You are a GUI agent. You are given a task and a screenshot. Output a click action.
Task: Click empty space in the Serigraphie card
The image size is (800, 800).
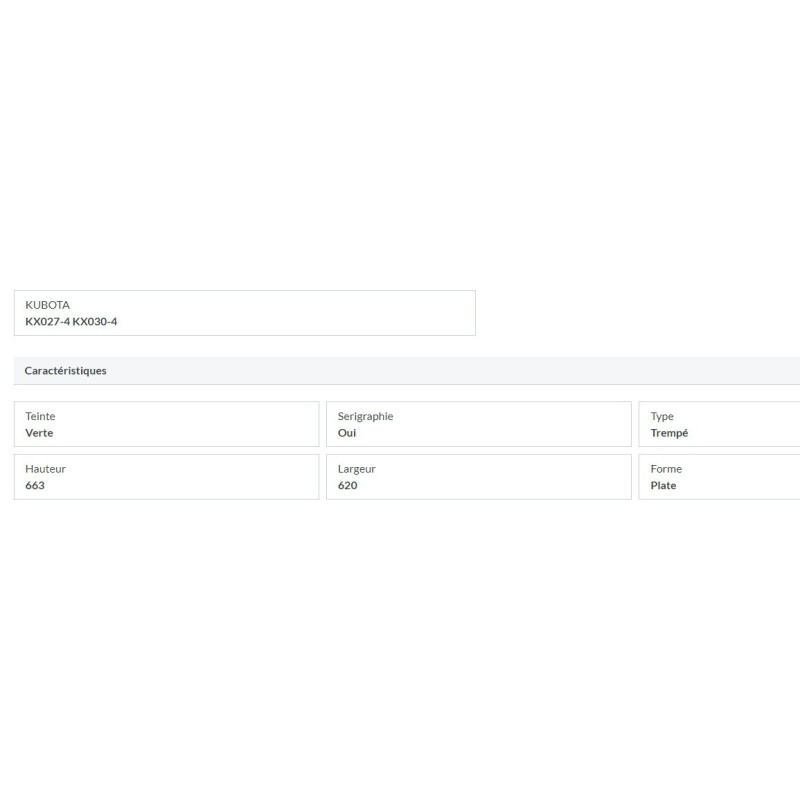pyautogui.click(x=510, y=424)
